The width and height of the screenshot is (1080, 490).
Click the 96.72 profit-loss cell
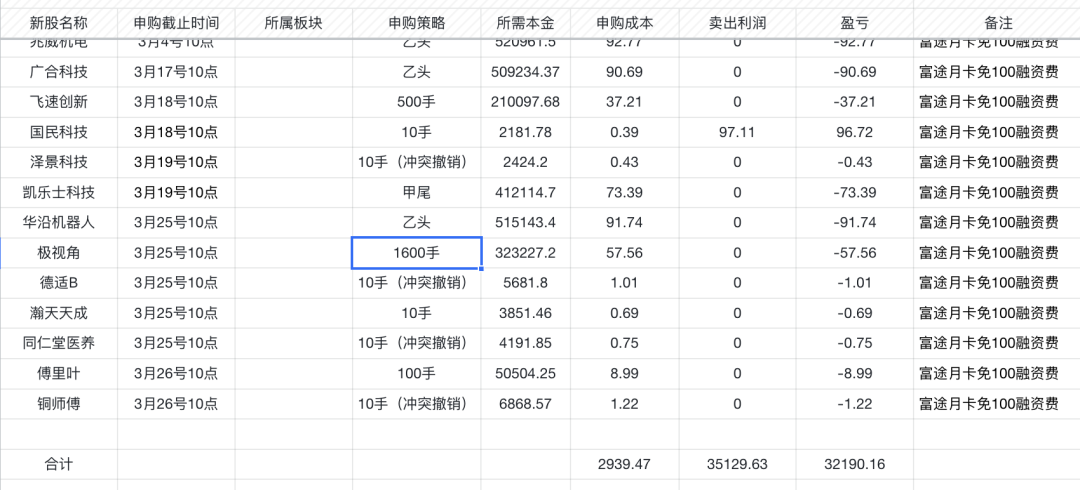pos(854,132)
